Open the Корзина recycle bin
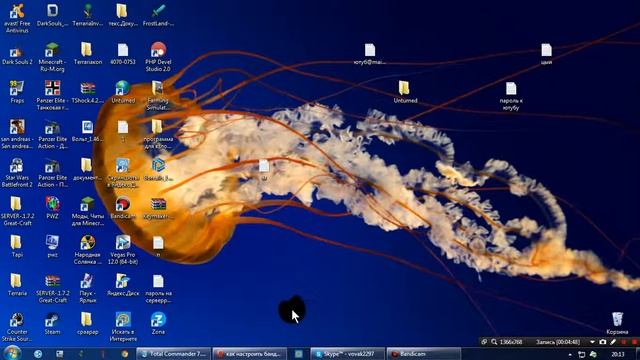640x360 pixels. pos(617,323)
